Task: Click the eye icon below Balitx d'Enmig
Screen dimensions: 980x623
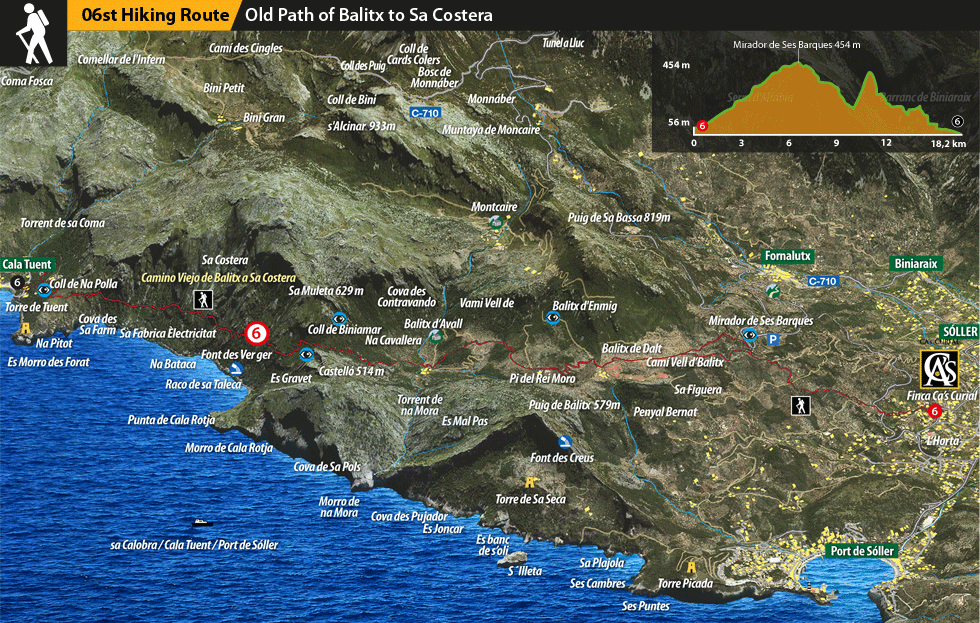Action: click(553, 318)
